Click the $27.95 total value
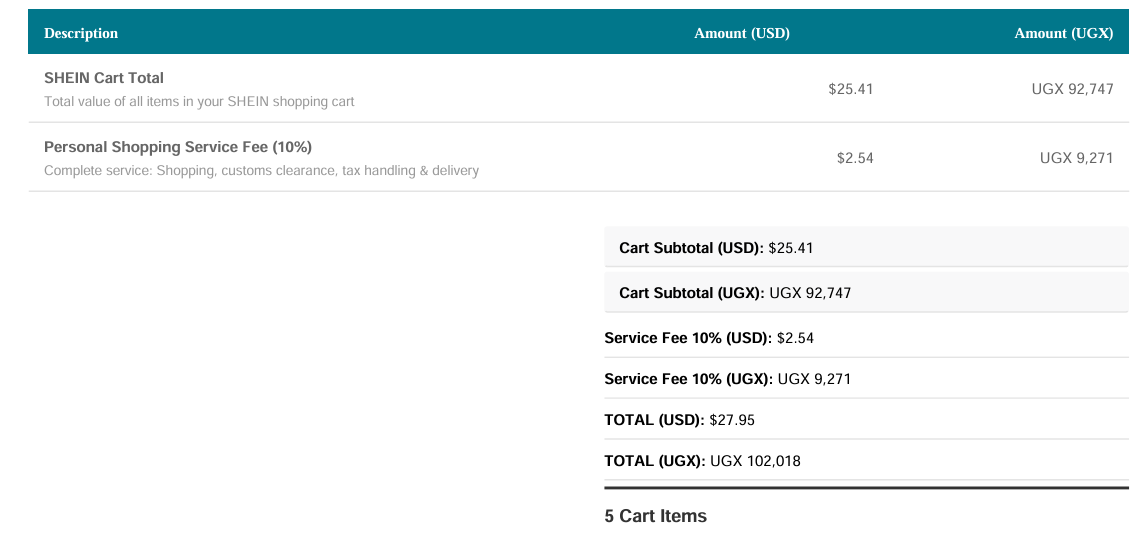The height and width of the screenshot is (555, 1142). pos(728,420)
